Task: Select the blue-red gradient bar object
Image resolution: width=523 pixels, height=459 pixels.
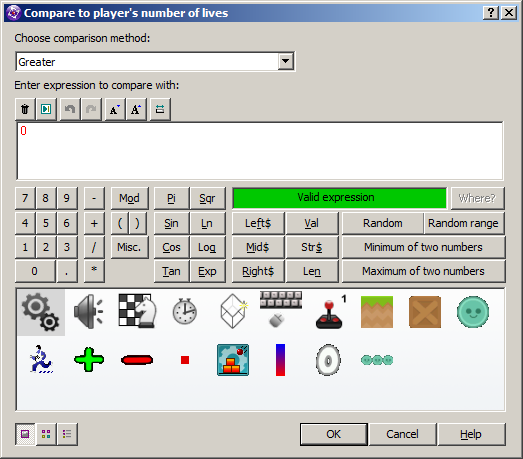Action: pos(281,360)
